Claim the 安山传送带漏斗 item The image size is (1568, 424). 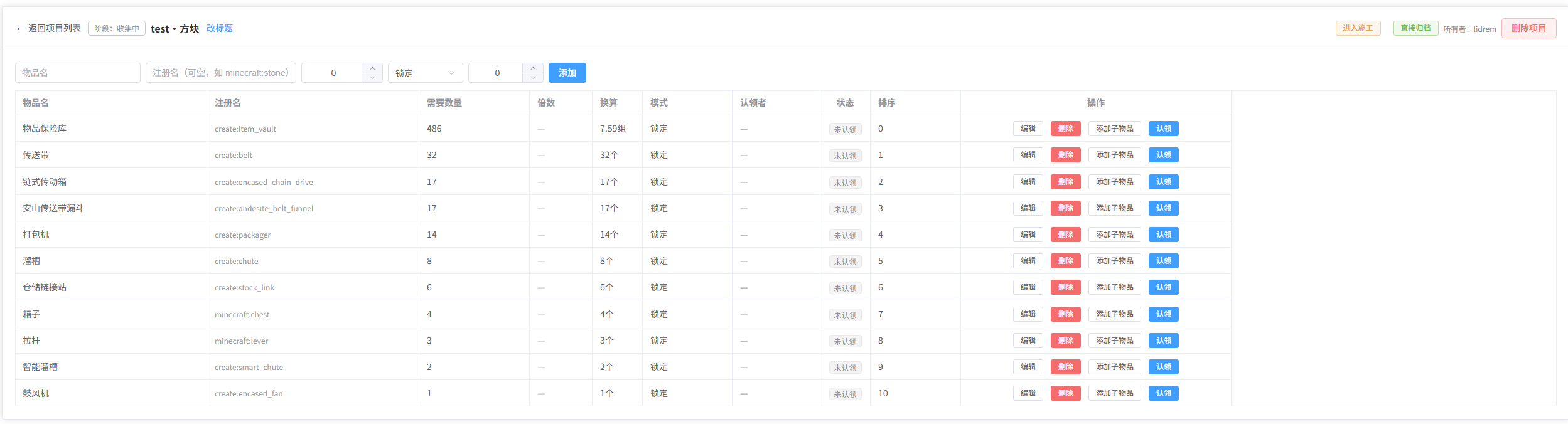(x=1164, y=208)
